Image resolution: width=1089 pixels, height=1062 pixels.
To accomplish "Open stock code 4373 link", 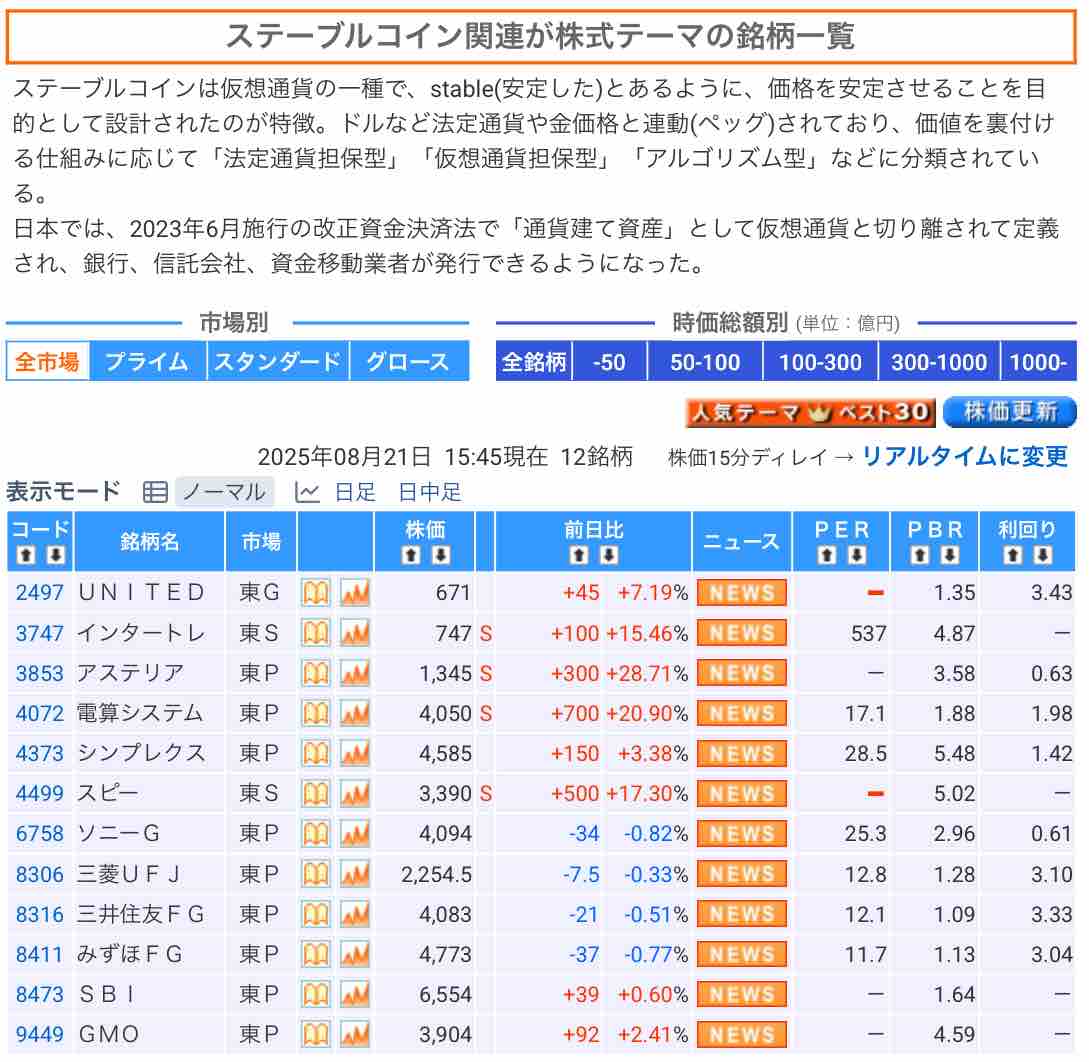I will point(40,754).
